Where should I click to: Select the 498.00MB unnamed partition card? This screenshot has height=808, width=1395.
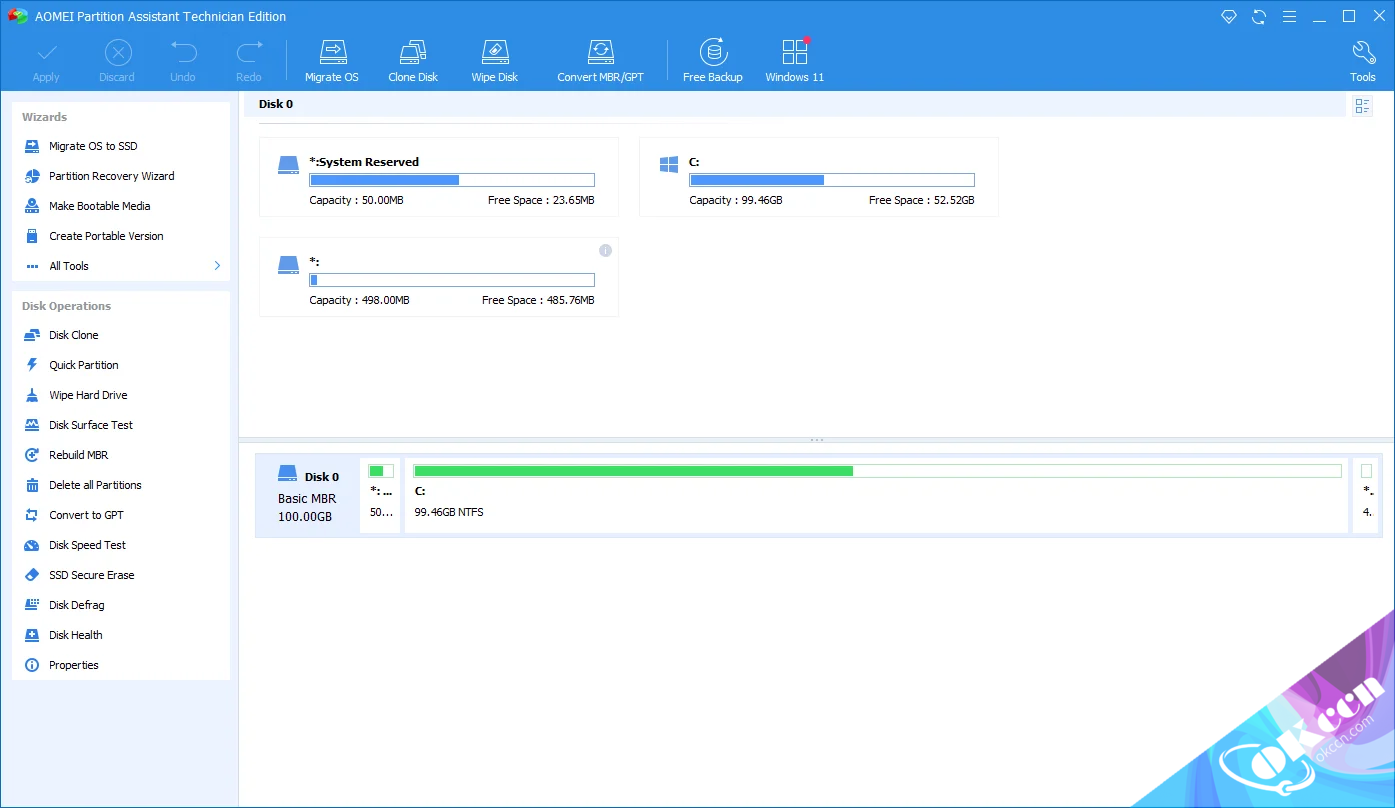click(439, 277)
